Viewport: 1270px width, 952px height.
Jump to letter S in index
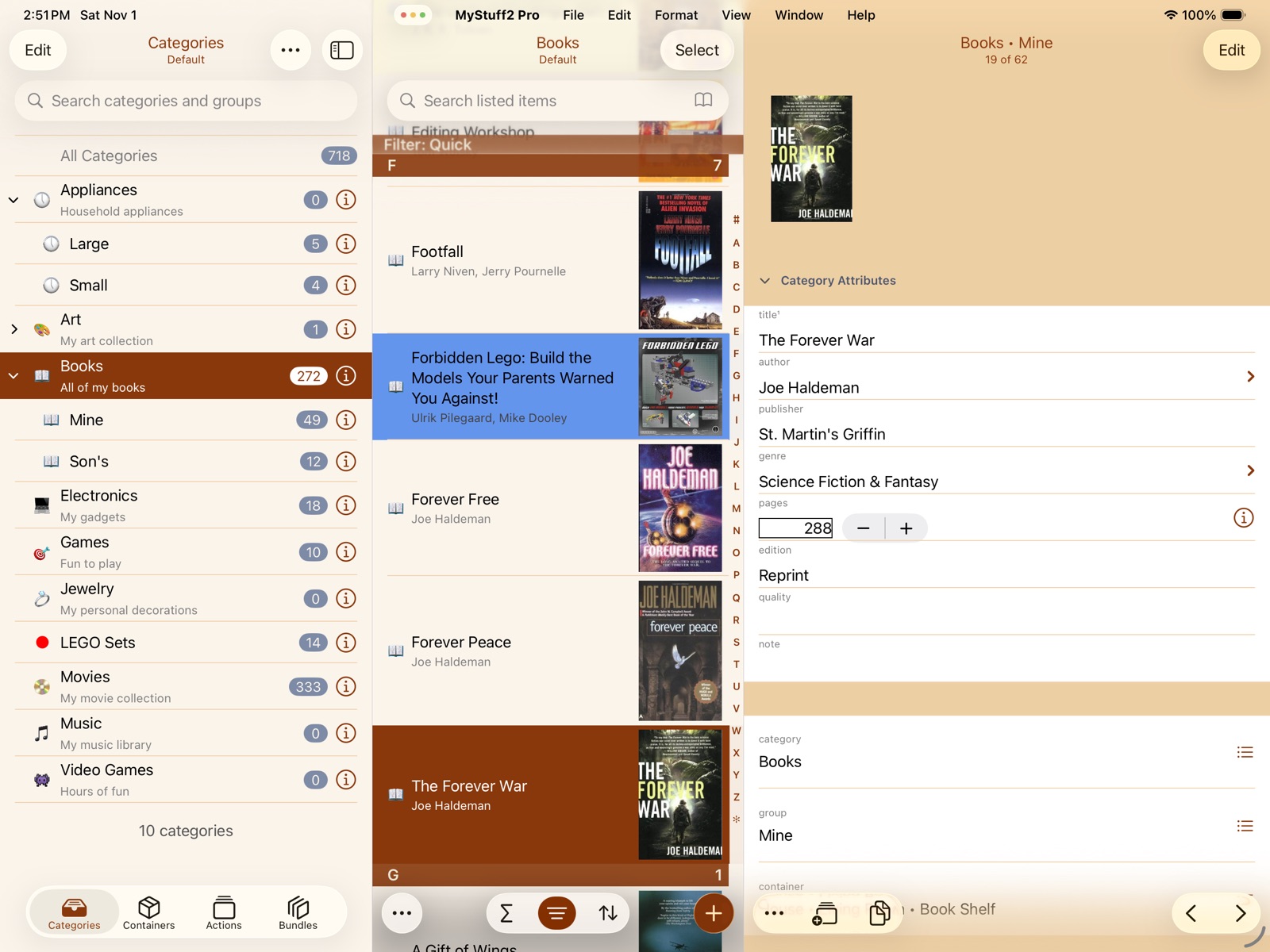[x=736, y=642]
